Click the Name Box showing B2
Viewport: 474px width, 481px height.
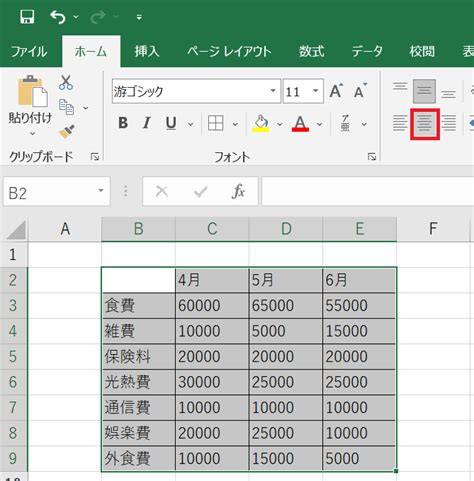57,192
